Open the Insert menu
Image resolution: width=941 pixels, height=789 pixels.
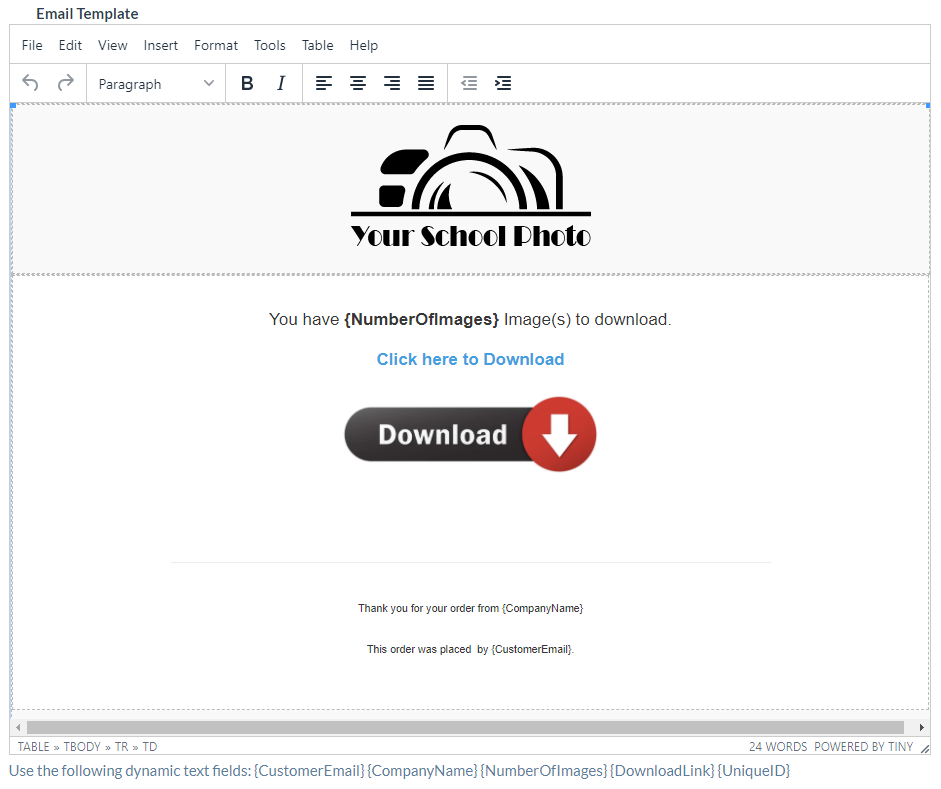(161, 45)
